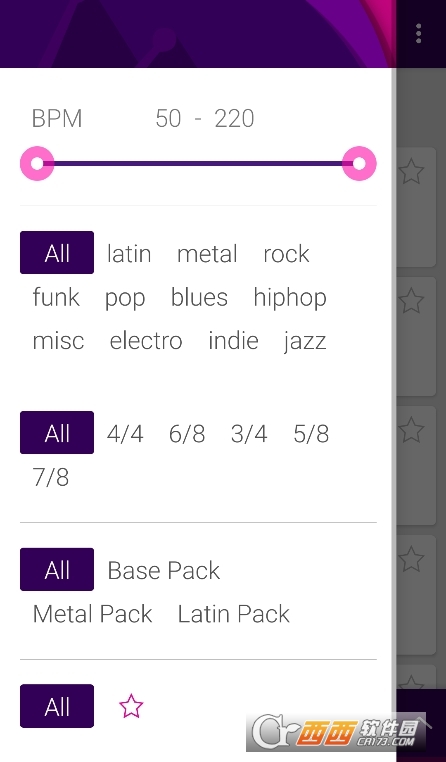This screenshot has height=762, width=446.
Task: Pick the 7/8 time signature filter
Action: tap(51, 478)
